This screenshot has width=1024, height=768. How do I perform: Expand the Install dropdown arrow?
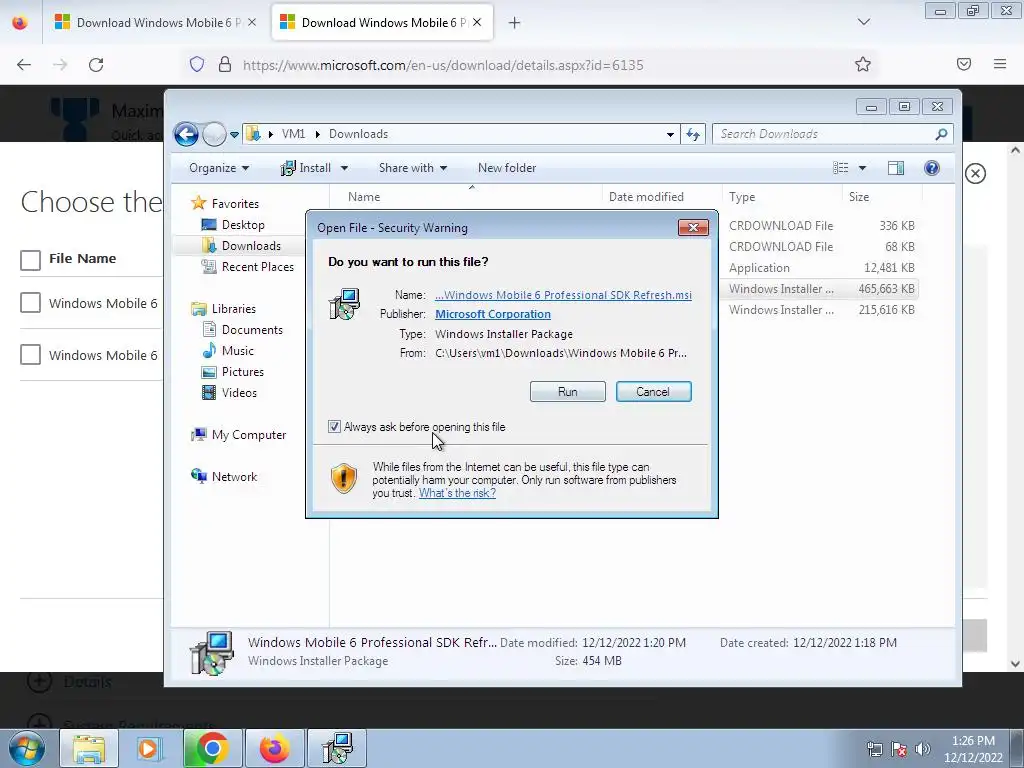click(x=344, y=168)
